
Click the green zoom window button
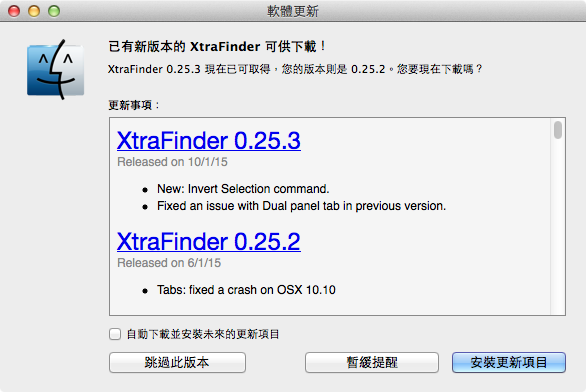(x=54, y=11)
